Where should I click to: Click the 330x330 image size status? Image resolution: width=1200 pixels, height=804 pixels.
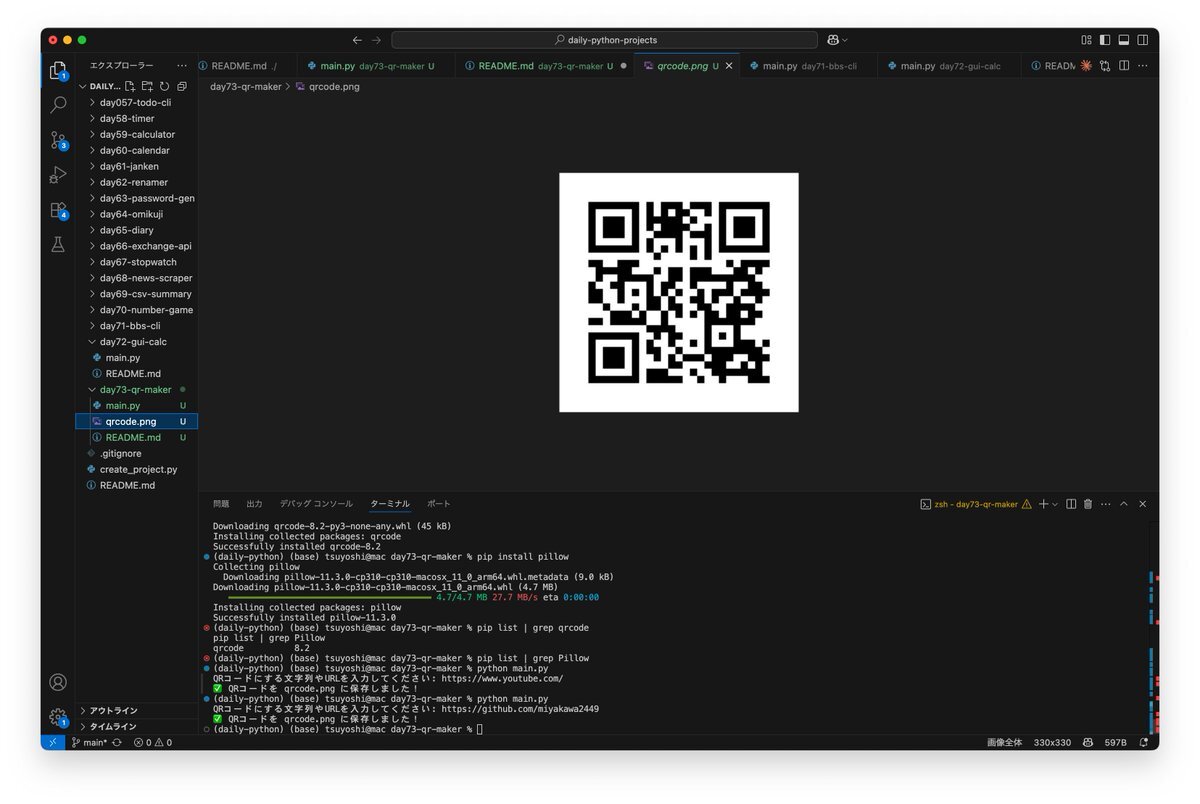(x=1052, y=742)
